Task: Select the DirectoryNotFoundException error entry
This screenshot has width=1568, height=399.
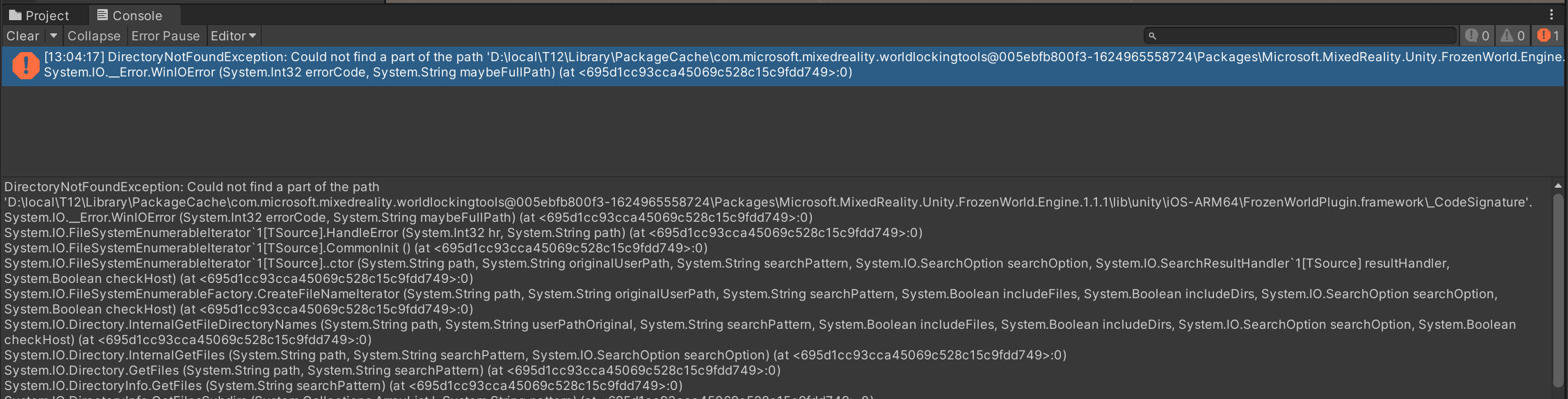Action: point(783,66)
